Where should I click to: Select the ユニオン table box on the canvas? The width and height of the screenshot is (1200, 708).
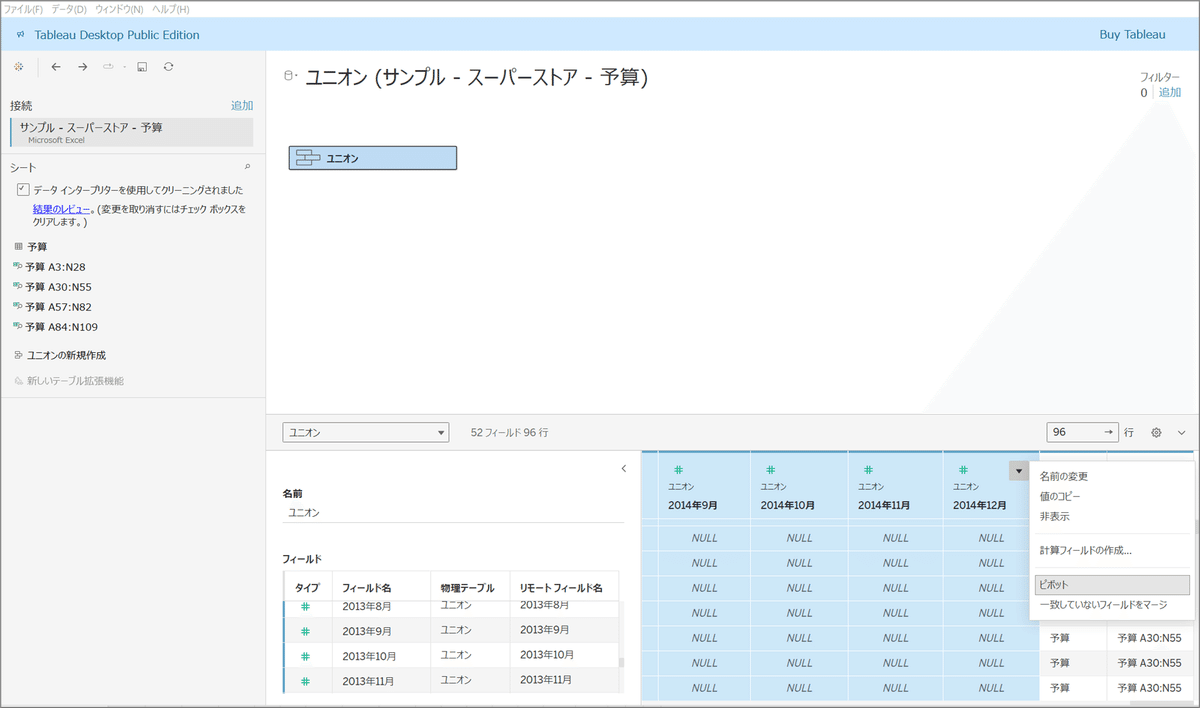[373, 158]
